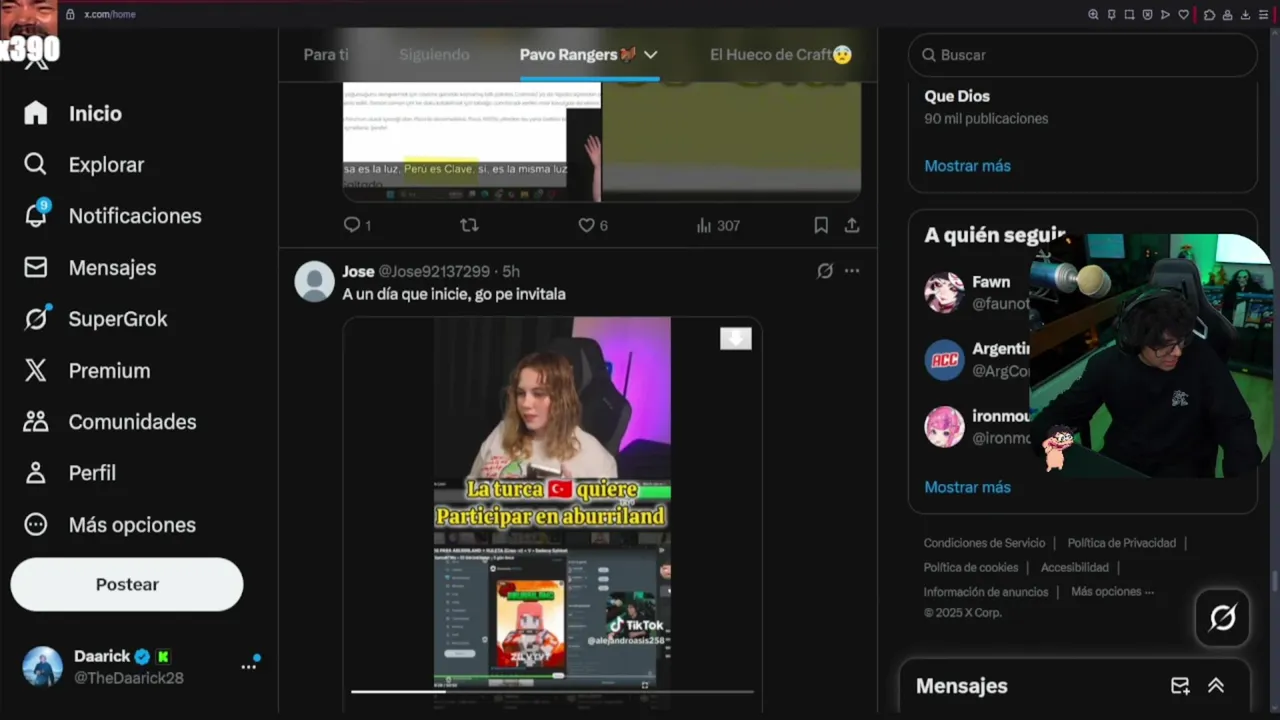
Task: Reply to the post with 1 comment
Action: click(357, 226)
